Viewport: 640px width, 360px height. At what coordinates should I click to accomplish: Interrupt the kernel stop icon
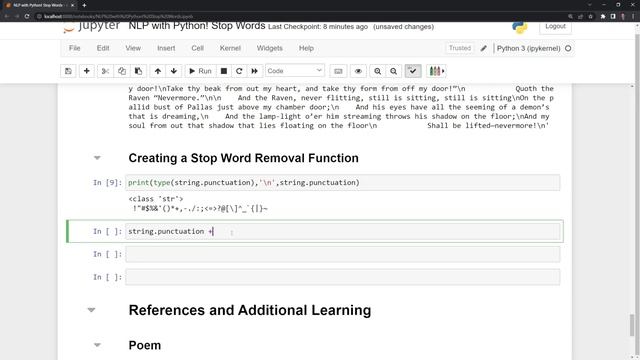tap(224, 71)
